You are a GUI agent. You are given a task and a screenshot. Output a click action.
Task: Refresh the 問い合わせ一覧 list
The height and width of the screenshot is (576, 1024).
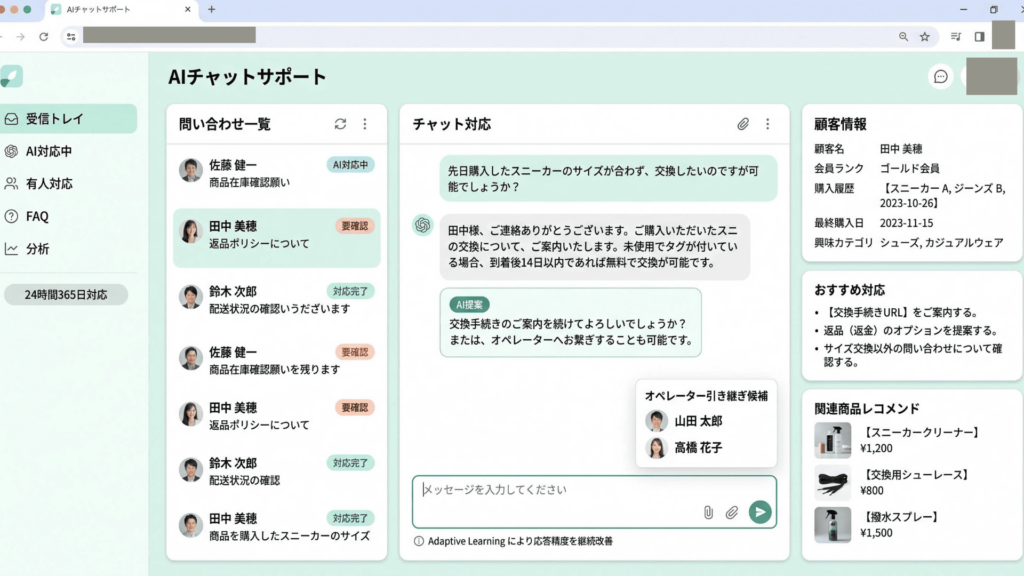pos(340,124)
